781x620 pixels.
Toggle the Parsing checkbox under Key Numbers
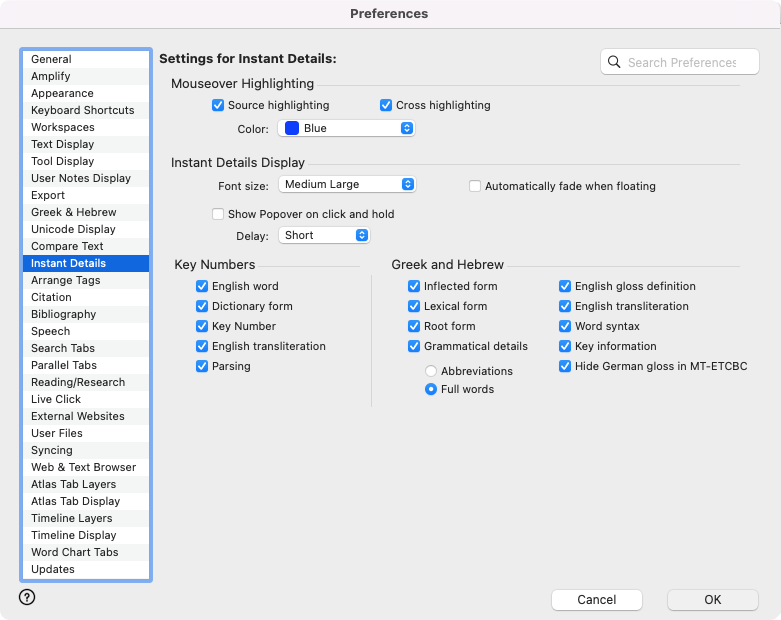202,366
